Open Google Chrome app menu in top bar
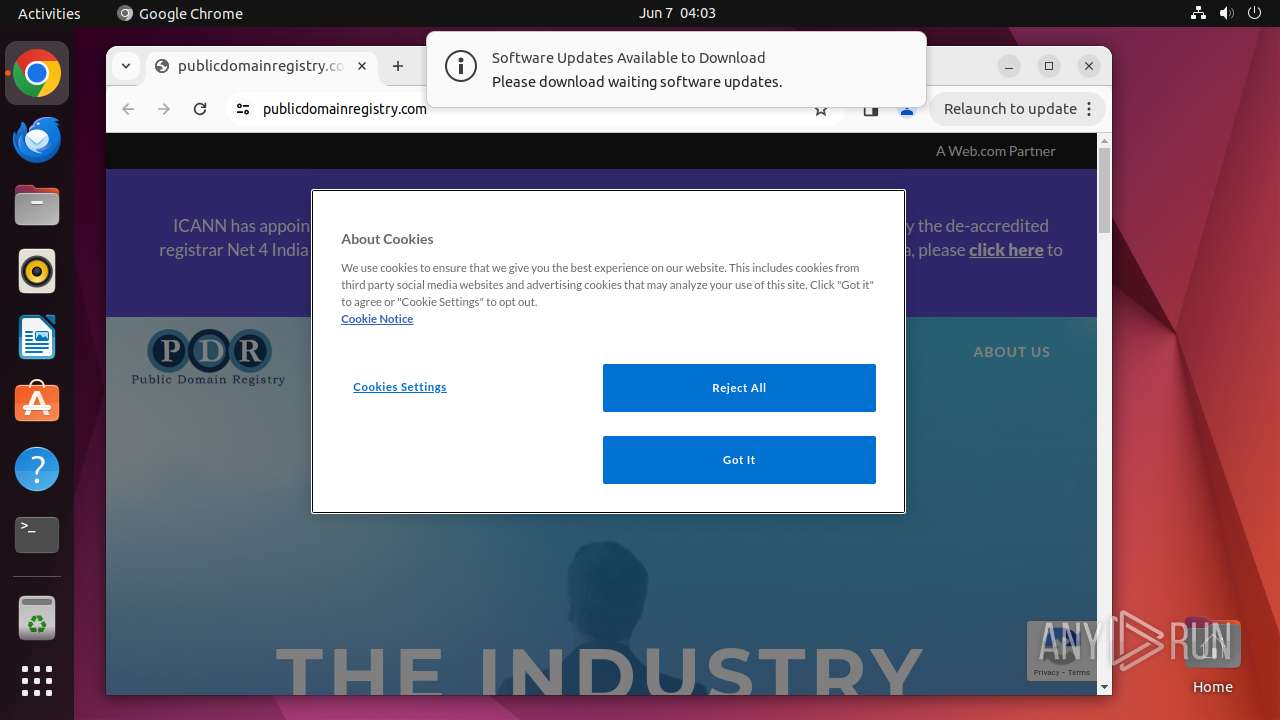1280x720 pixels. pos(180,13)
